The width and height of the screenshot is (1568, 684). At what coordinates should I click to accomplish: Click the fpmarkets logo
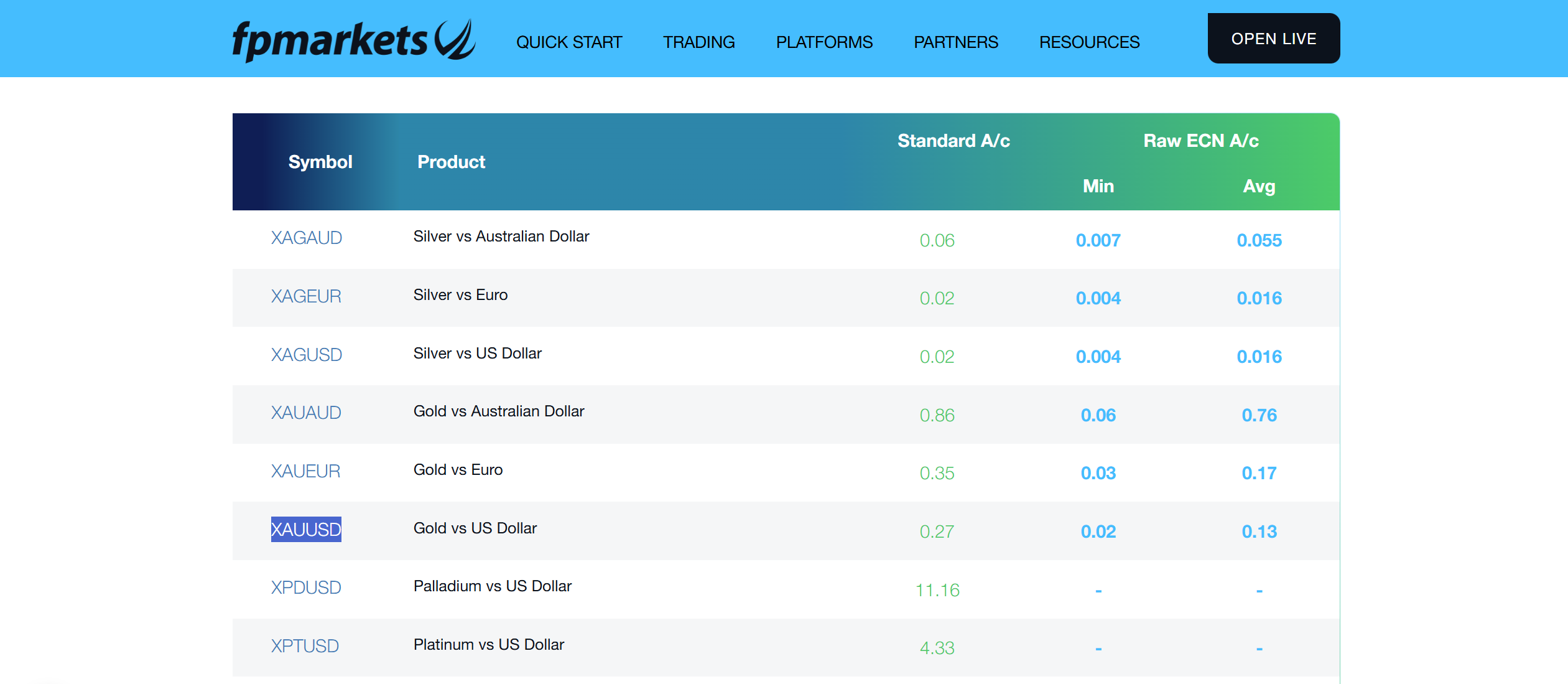coord(354,40)
